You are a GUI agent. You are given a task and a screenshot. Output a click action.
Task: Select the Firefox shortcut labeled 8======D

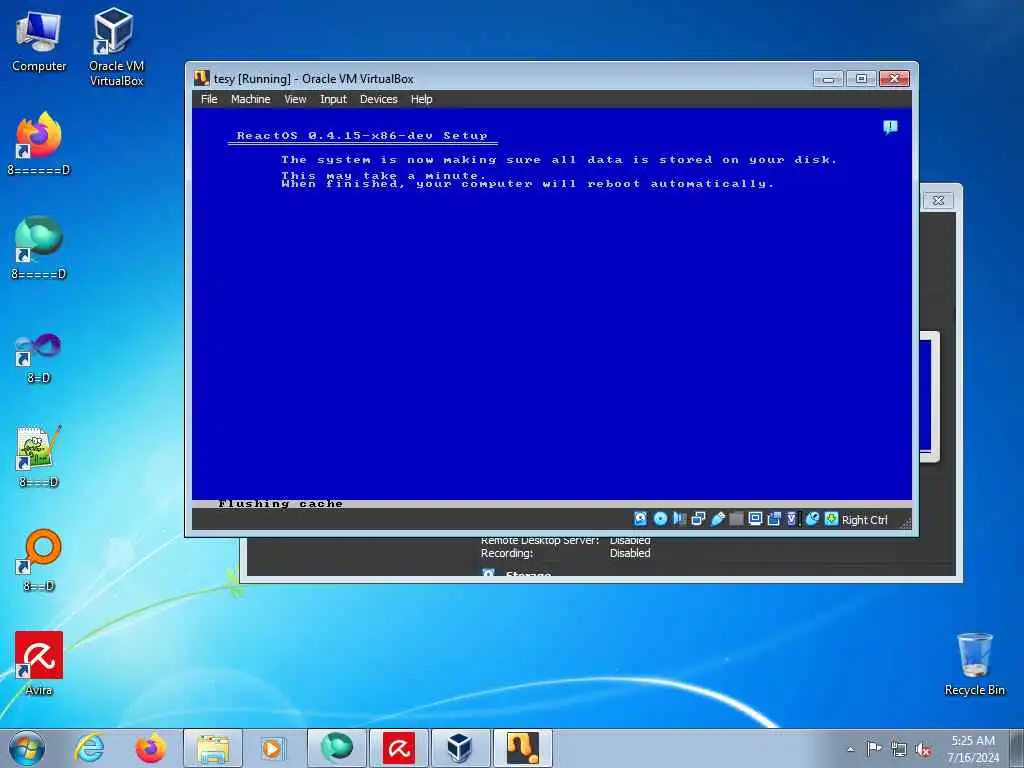(39, 144)
